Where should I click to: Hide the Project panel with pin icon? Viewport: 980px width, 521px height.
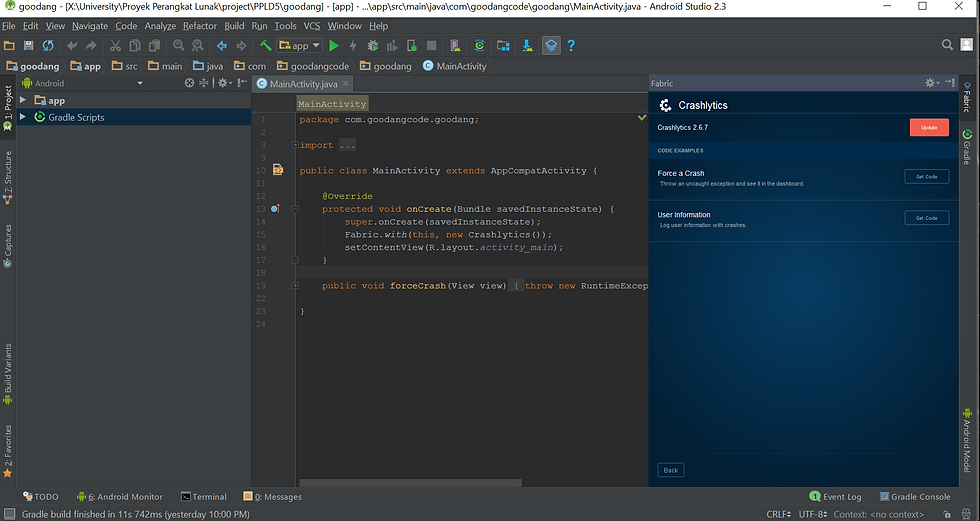[x=242, y=83]
